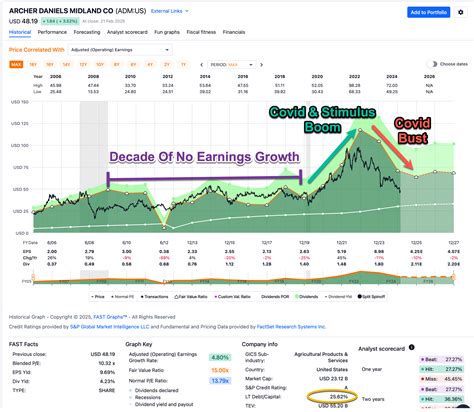Click the 13.79x Normal P/E swatch

pyautogui.click(x=220, y=381)
